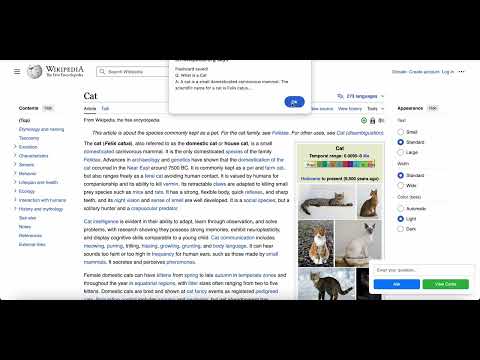Select Large text size radio
480x360 pixels.
click(x=401, y=152)
